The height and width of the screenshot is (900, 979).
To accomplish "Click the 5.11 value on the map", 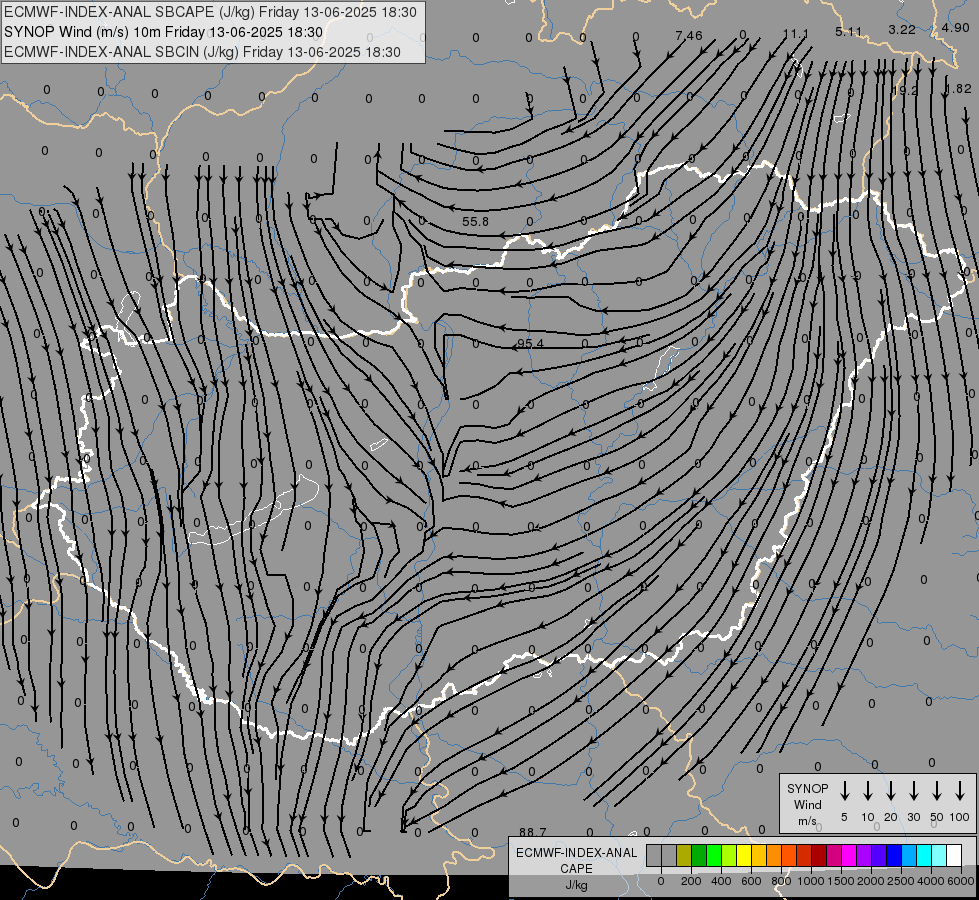I will coord(849,31).
